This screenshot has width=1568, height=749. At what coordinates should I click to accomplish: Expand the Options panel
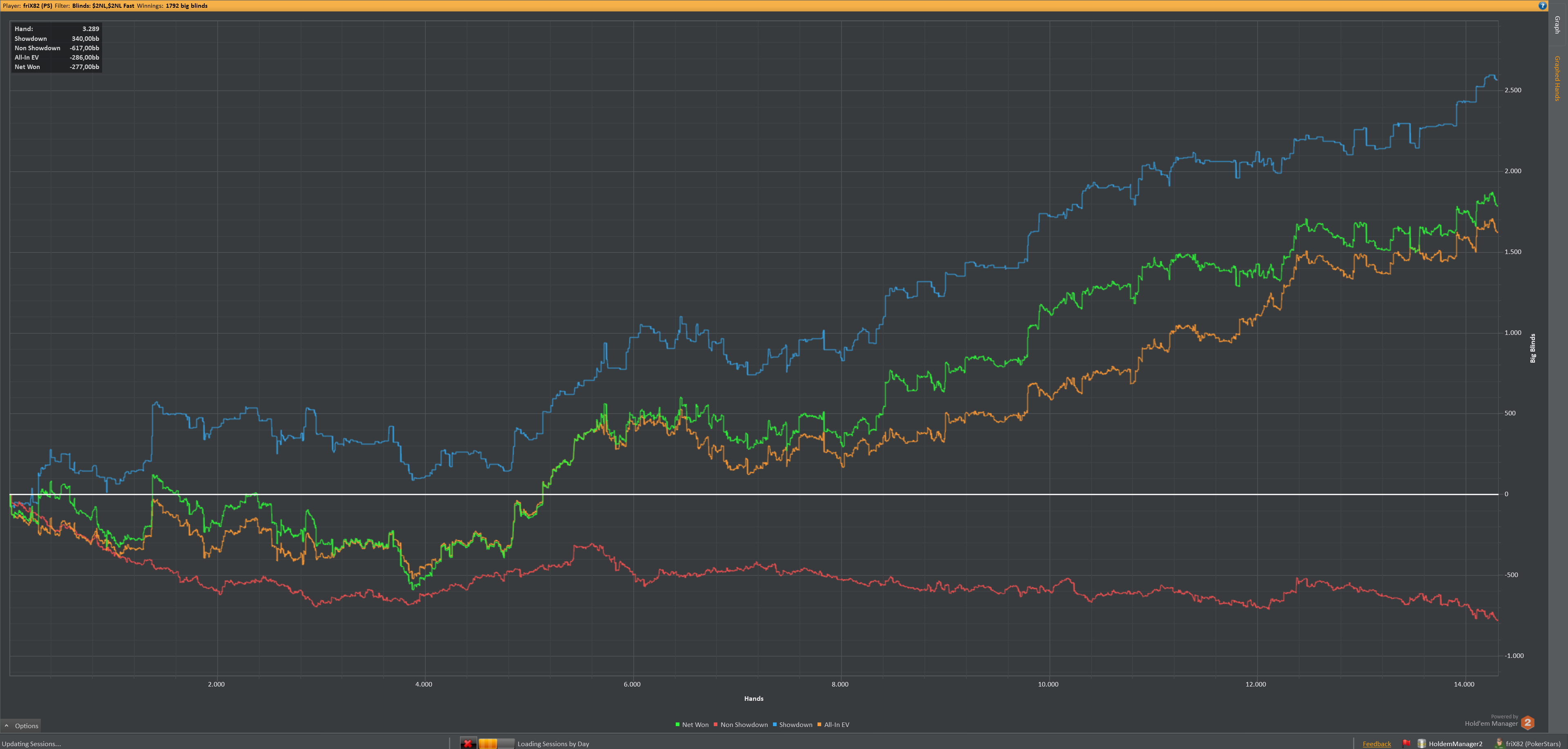point(21,725)
